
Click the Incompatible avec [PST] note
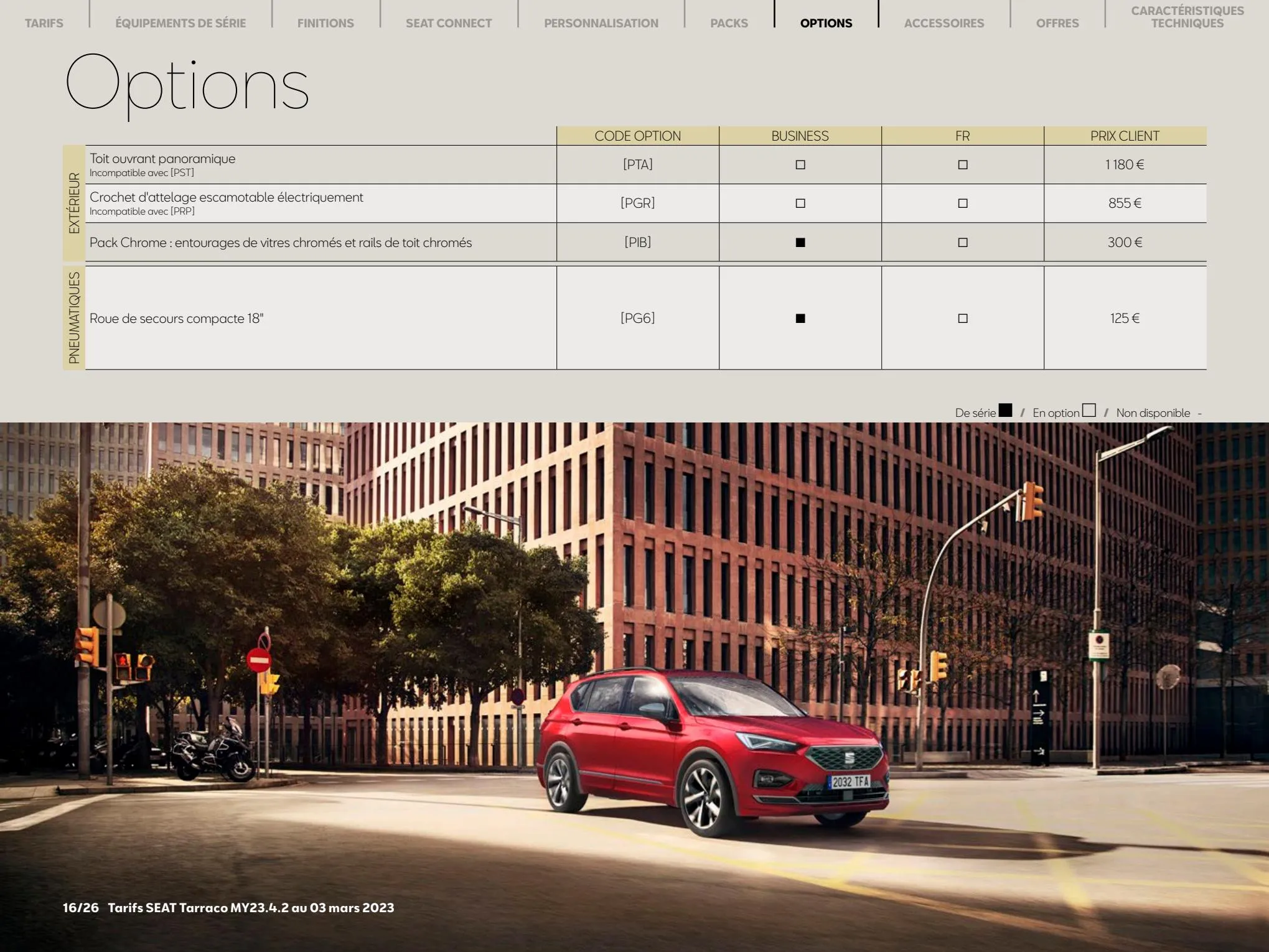pos(142,173)
